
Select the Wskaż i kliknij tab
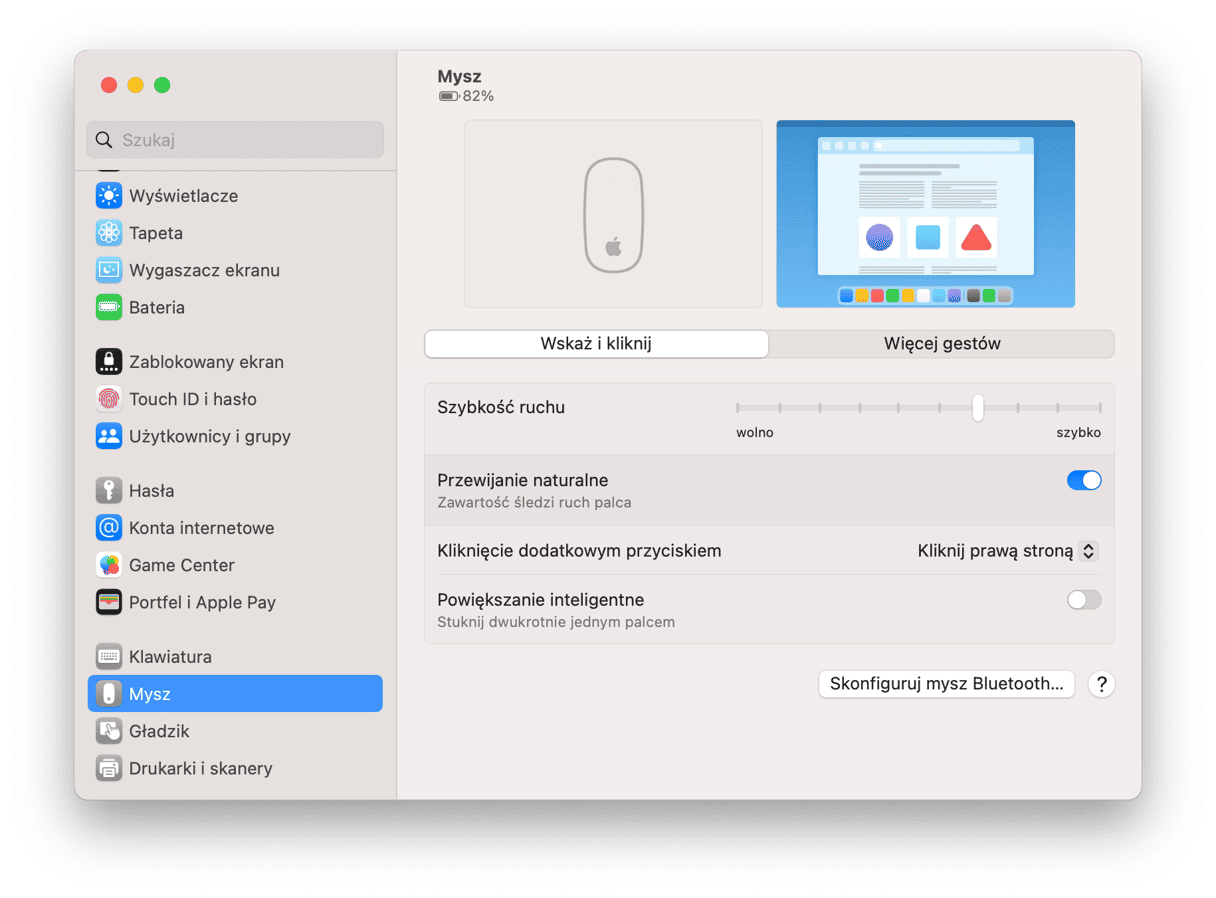pos(596,344)
